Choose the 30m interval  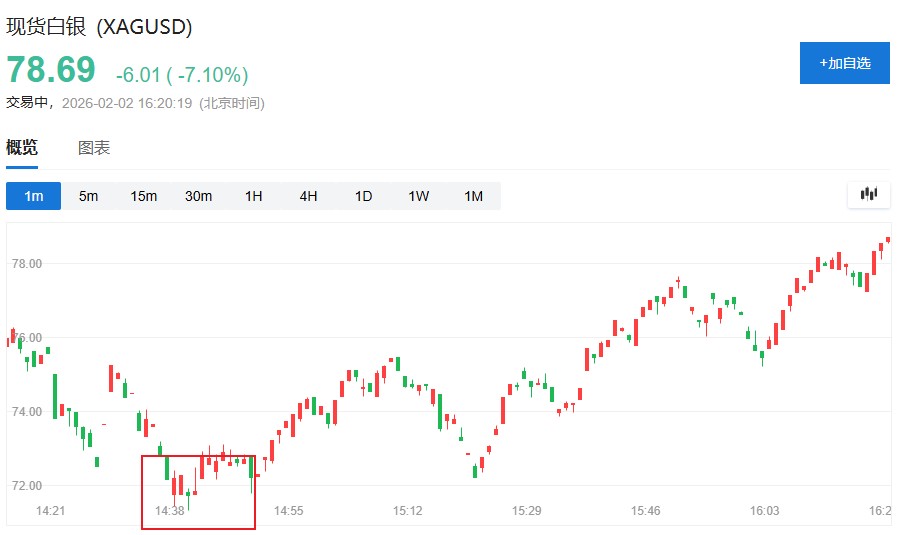[198, 196]
